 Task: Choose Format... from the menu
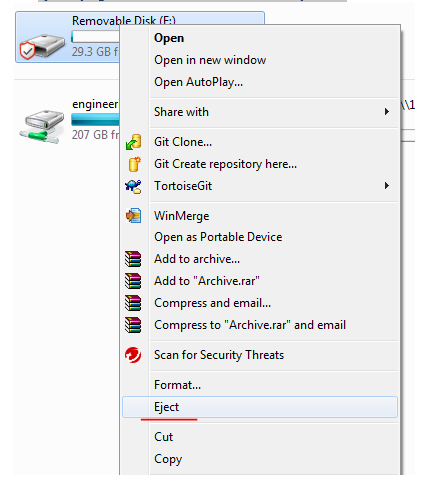(x=177, y=385)
